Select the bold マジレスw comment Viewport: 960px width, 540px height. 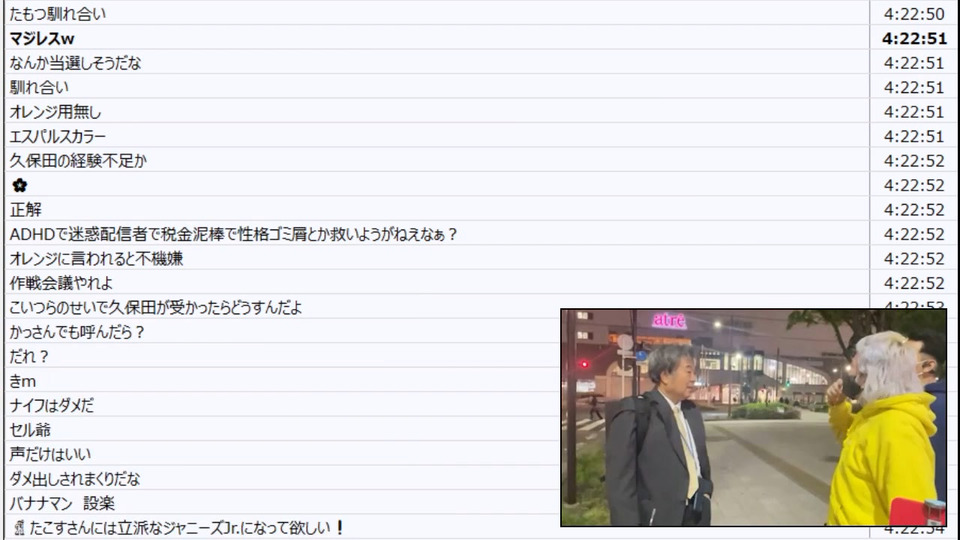click(42, 39)
